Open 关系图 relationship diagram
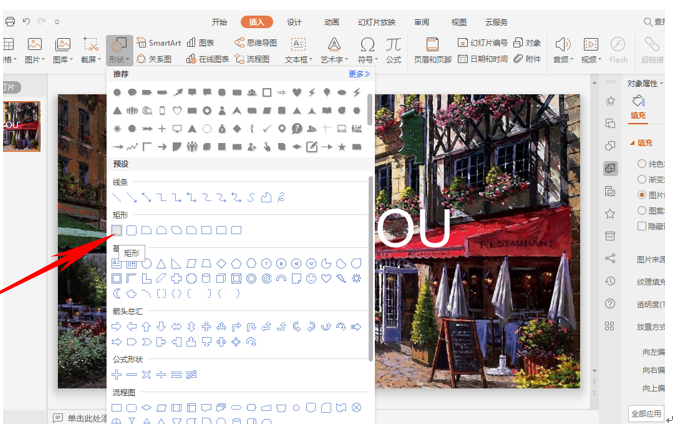677x432 pixels. 155,59
